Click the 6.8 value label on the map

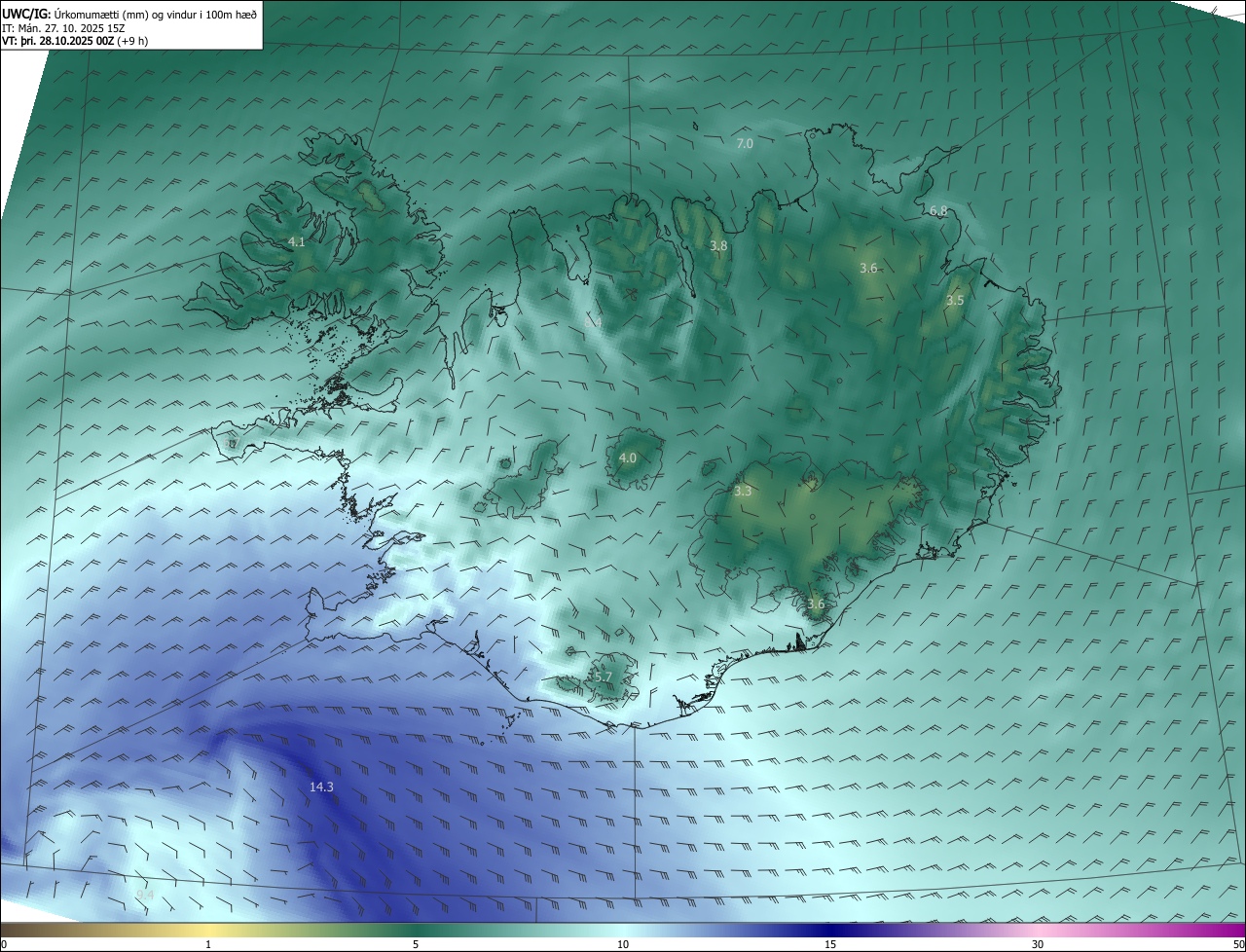[938, 210]
